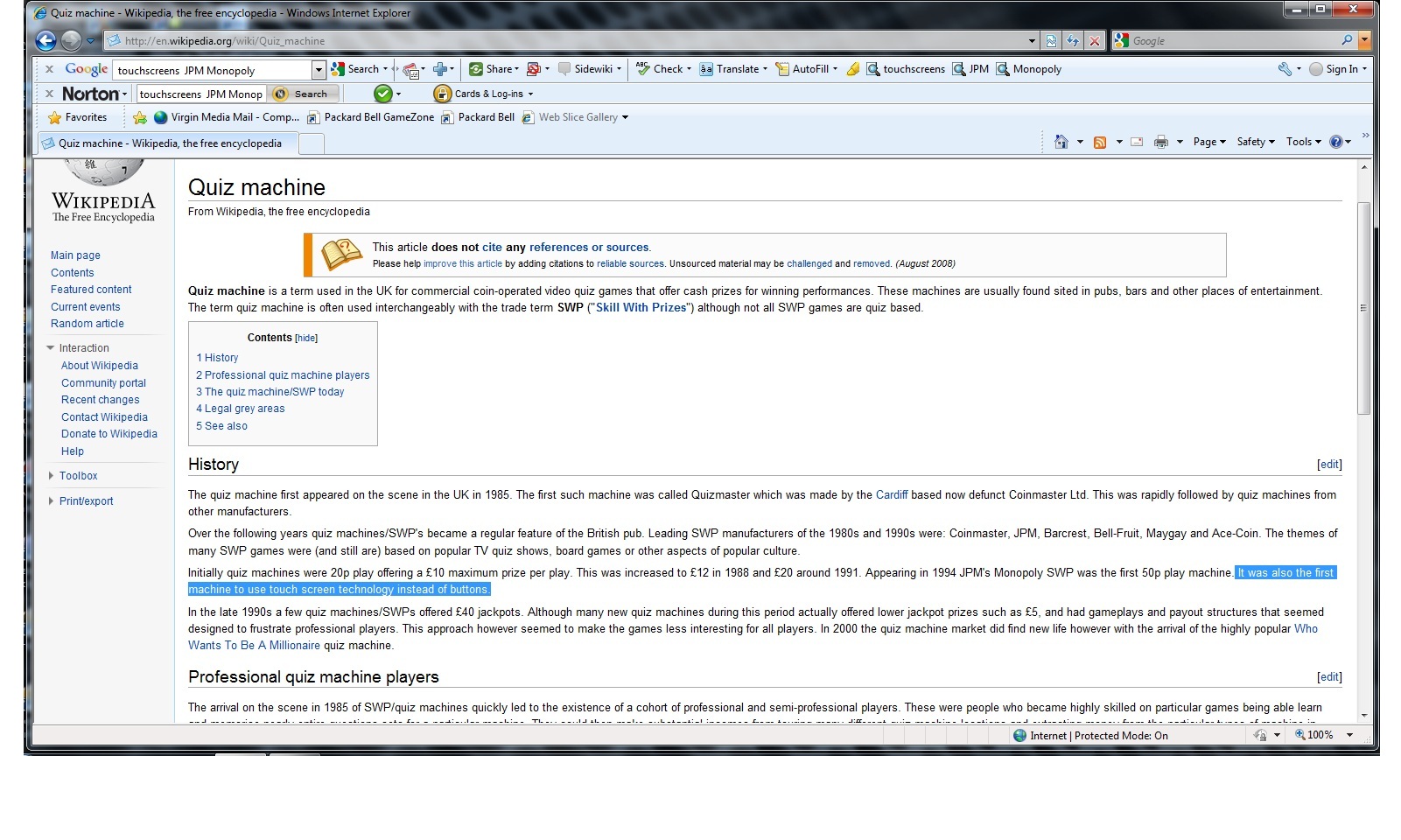Click the vertical page scrollbar thumb
Screen dimensions: 1401x840
(1363, 307)
